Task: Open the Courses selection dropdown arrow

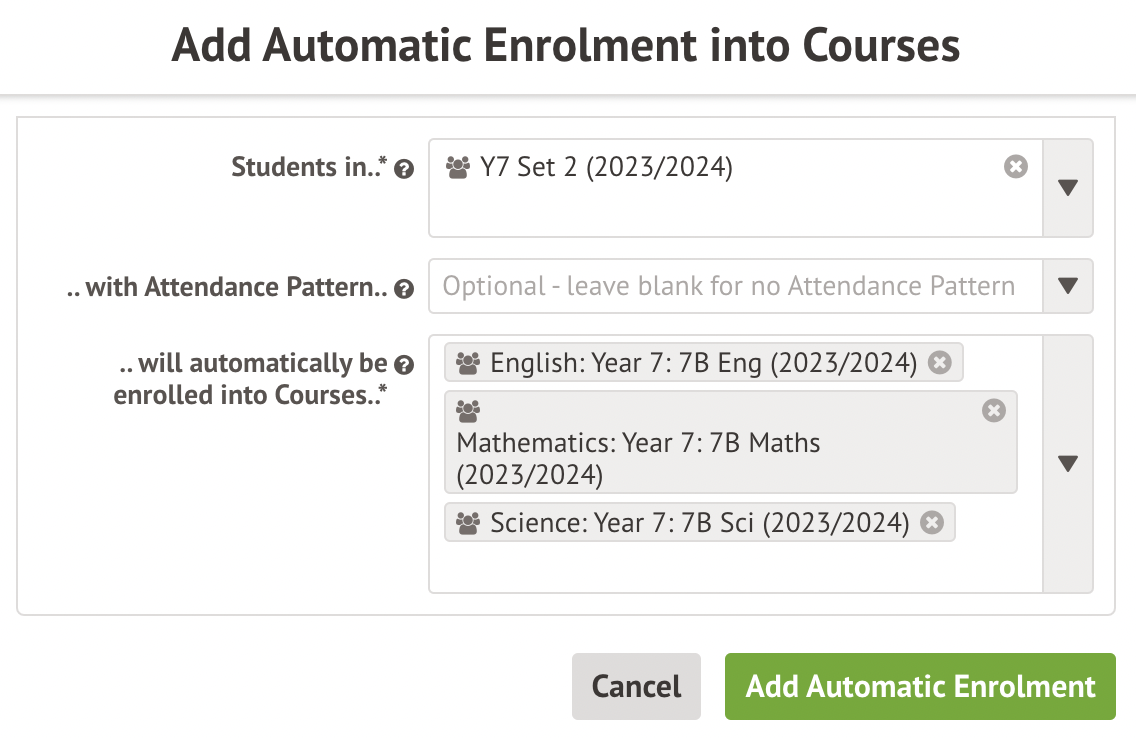Action: tap(1067, 464)
